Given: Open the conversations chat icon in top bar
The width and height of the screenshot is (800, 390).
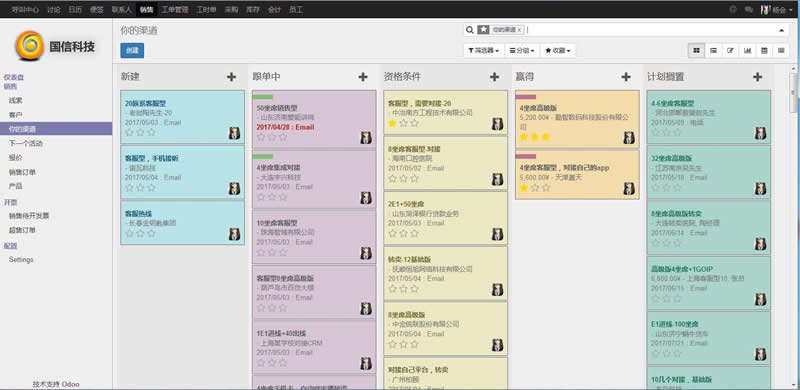Looking at the screenshot, I should click(x=748, y=9).
